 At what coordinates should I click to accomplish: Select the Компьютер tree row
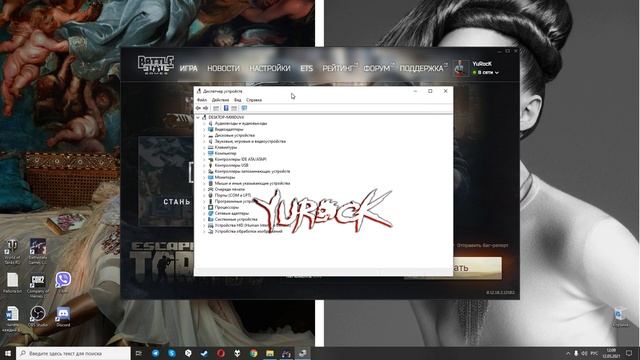coord(222,153)
